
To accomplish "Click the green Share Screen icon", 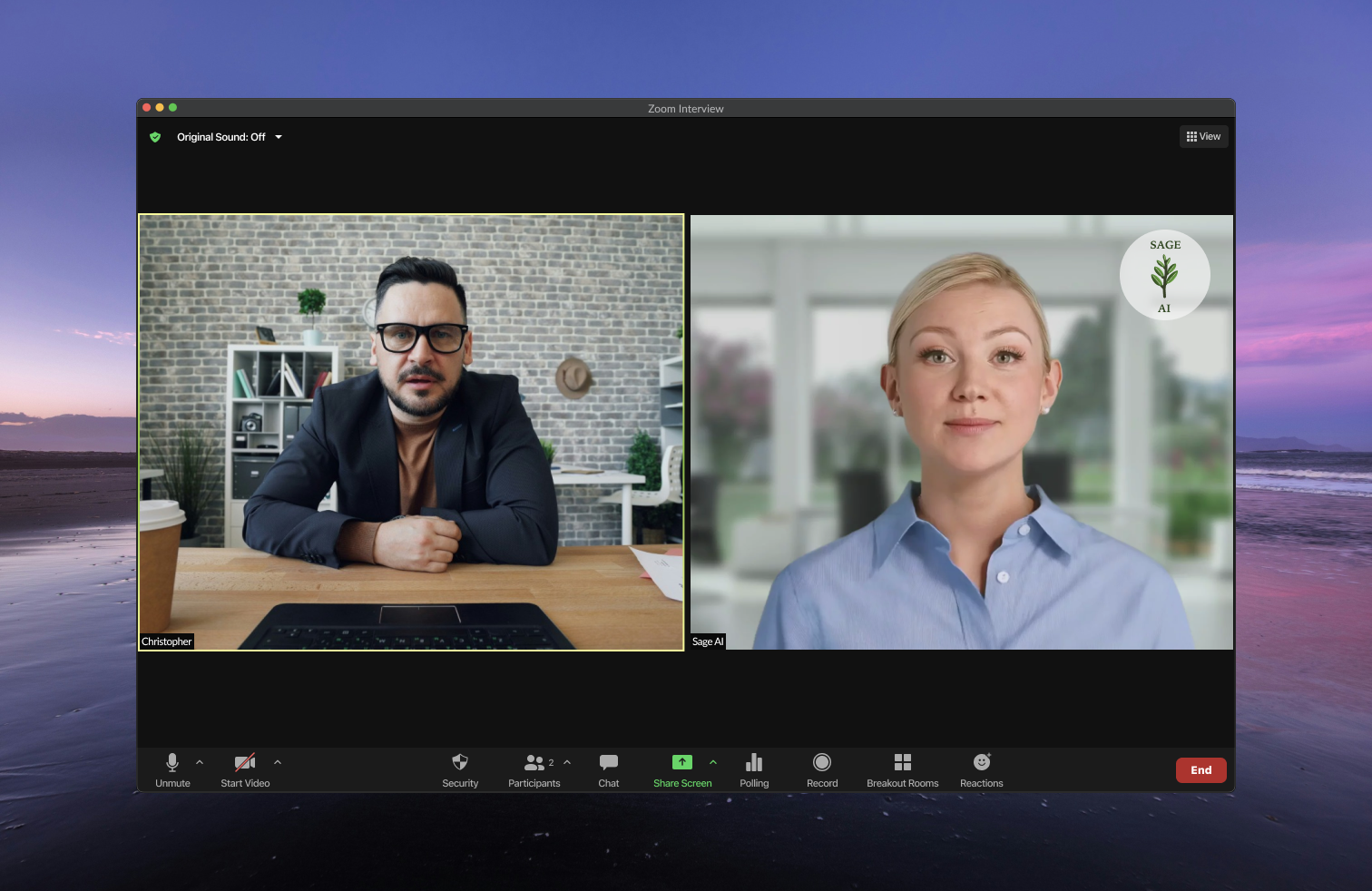I will tap(682, 763).
